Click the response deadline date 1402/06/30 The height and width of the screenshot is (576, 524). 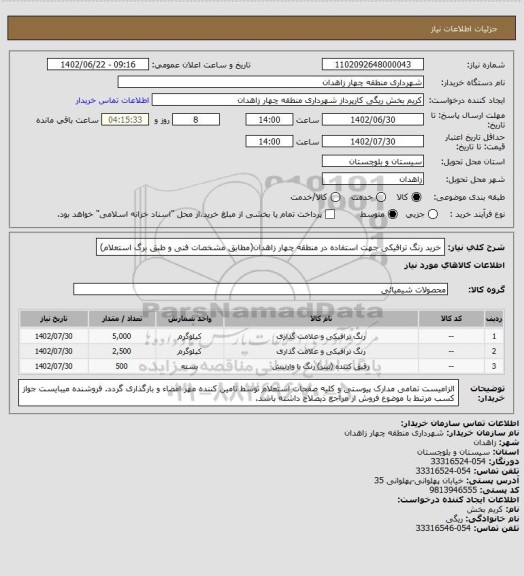coord(373,120)
